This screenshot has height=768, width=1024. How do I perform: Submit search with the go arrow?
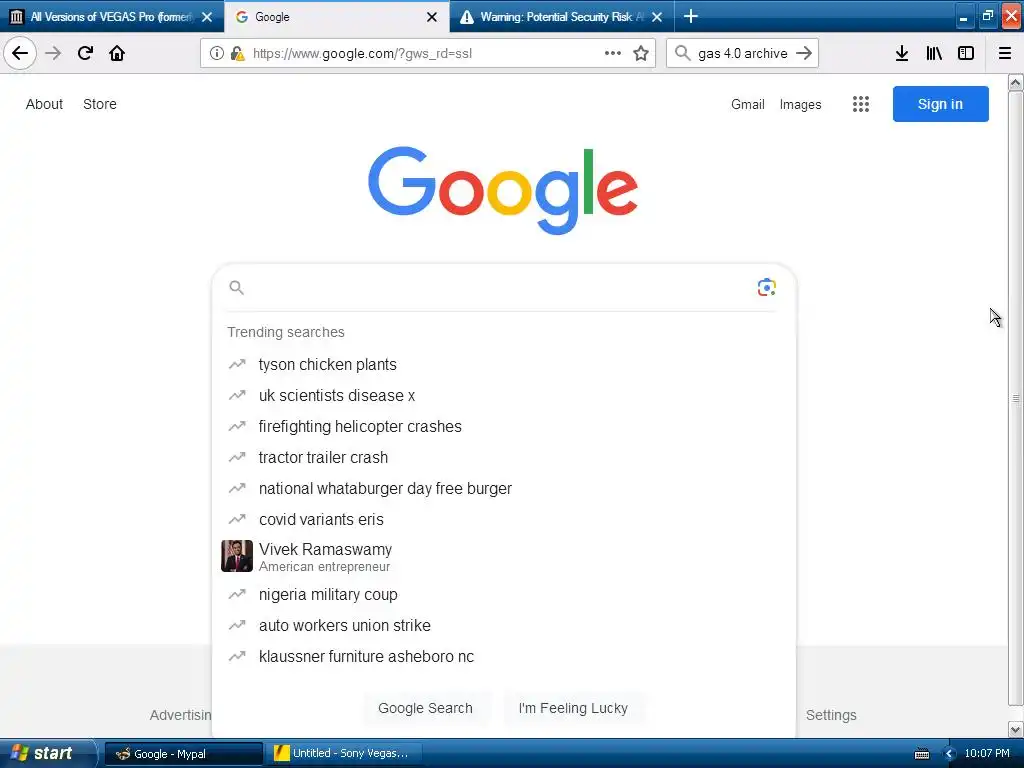[x=804, y=53]
